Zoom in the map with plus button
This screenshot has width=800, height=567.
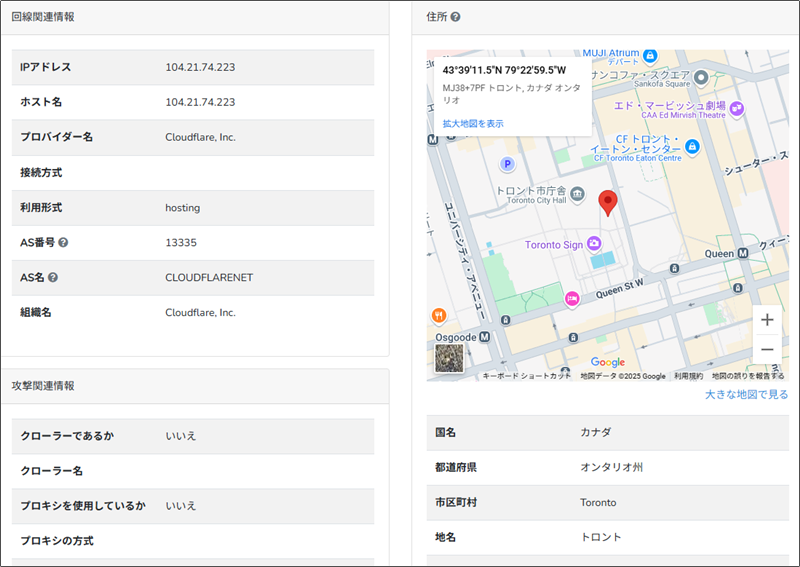click(767, 320)
